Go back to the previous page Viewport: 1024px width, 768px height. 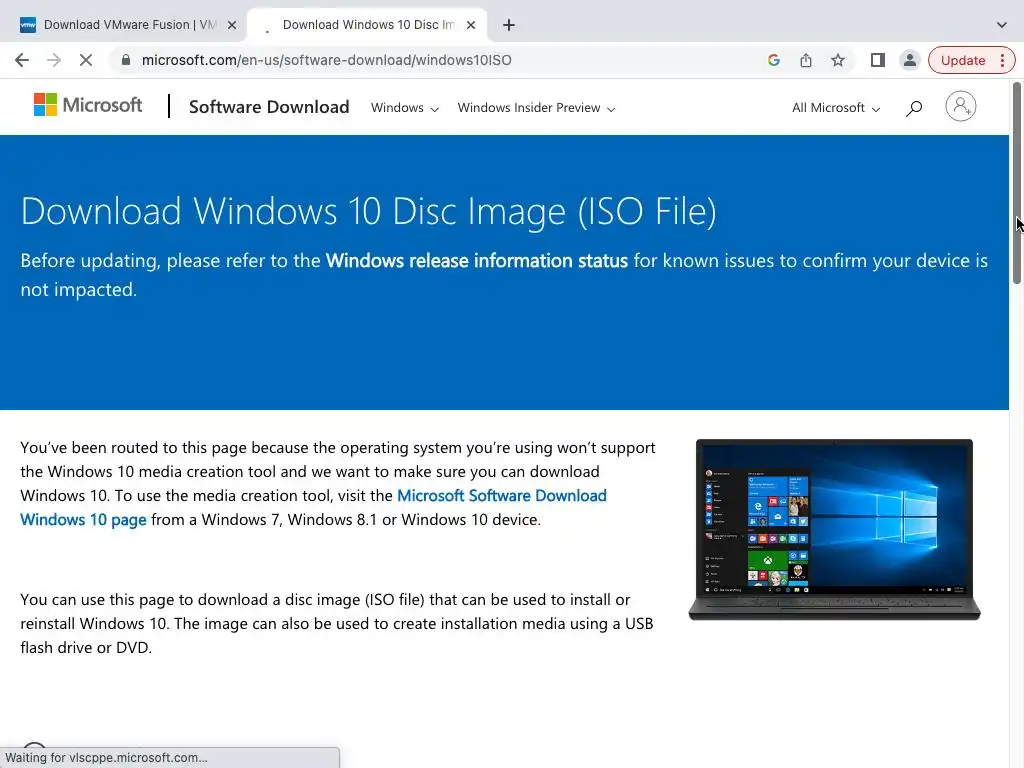click(x=22, y=60)
